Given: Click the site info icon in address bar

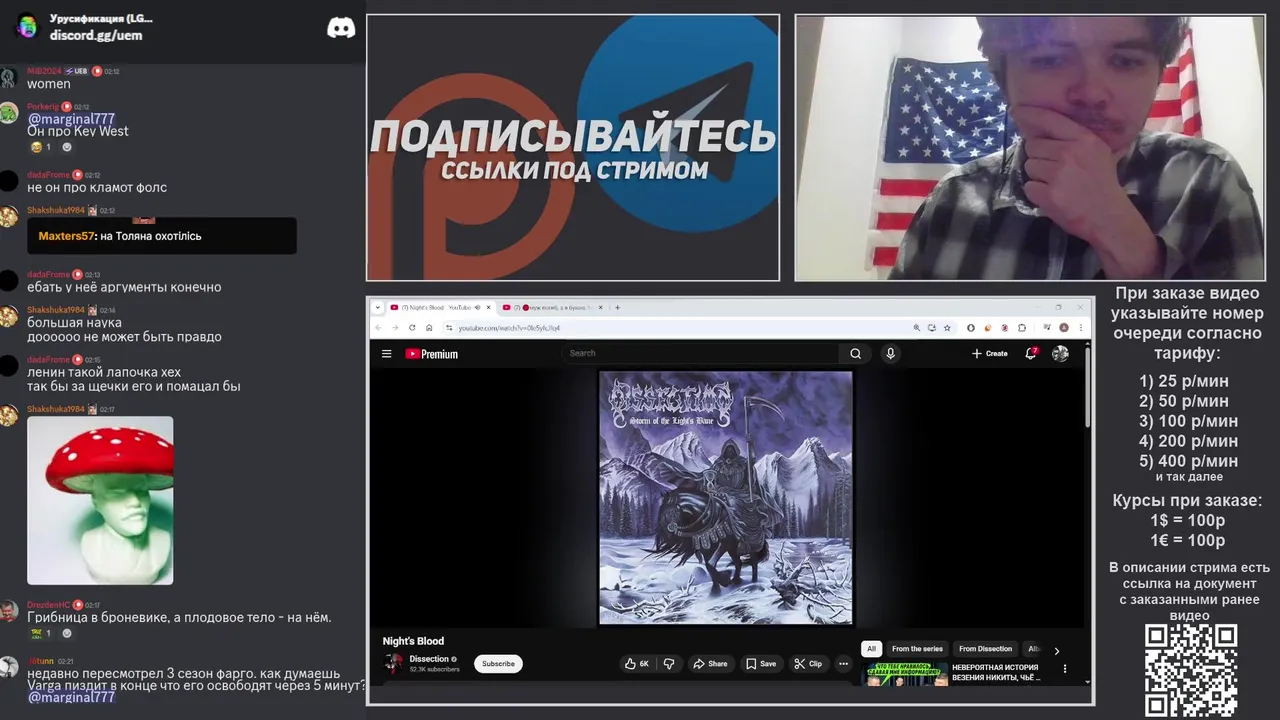Looking at the screenshot, I should click(x=449, y=327).
